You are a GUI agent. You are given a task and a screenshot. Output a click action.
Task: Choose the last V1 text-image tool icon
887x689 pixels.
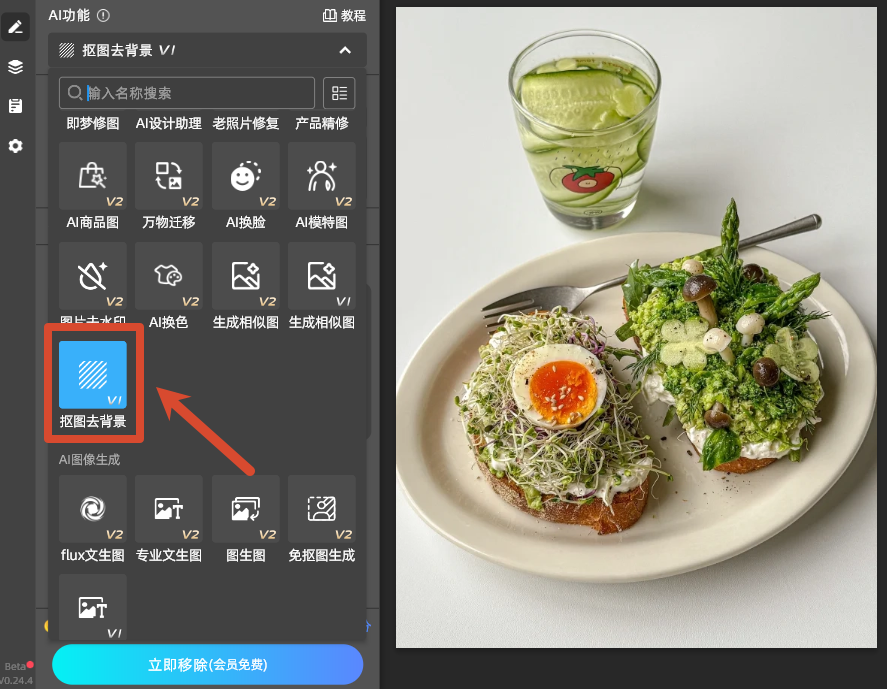(x=93, y=608)
